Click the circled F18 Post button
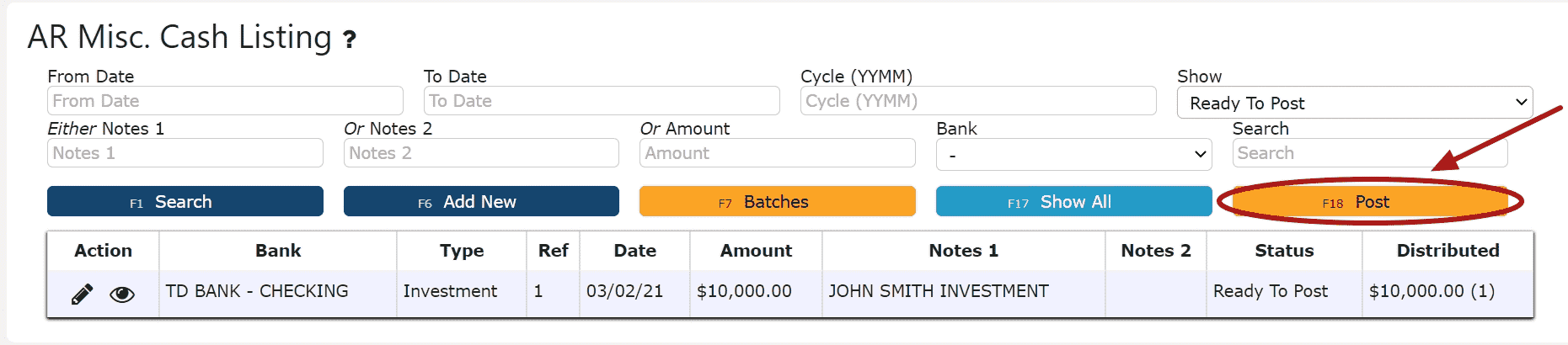The image size is (1568, 345). click(1370, 202)
